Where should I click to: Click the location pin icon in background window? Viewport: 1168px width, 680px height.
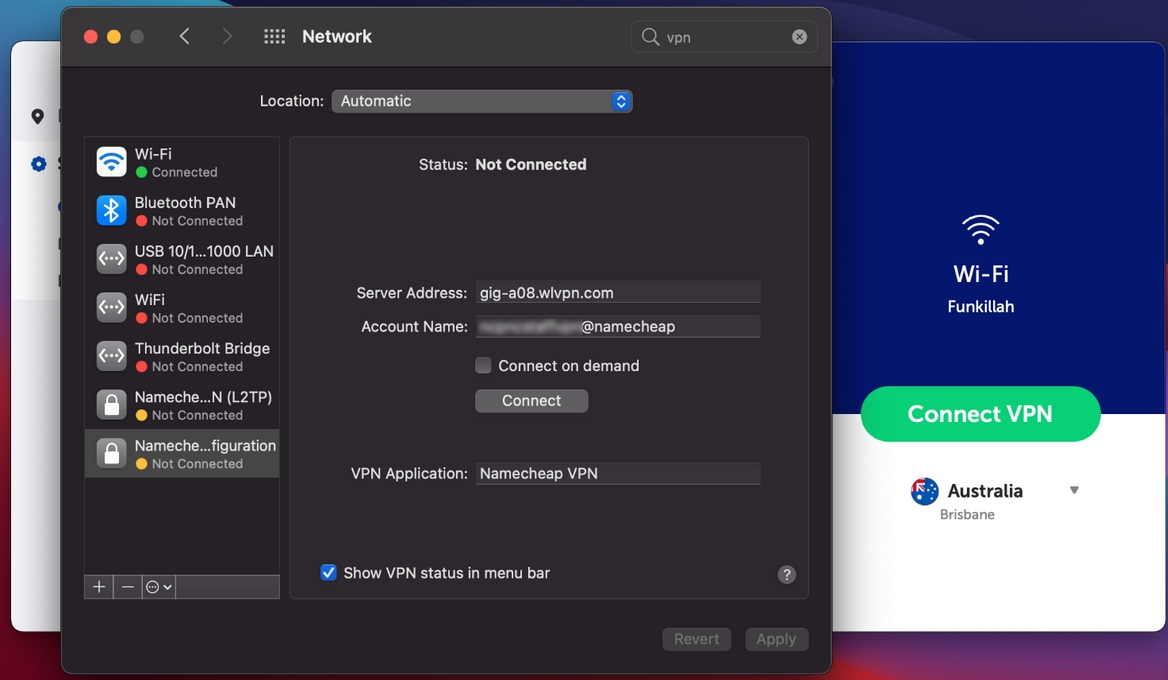(37, 116)
